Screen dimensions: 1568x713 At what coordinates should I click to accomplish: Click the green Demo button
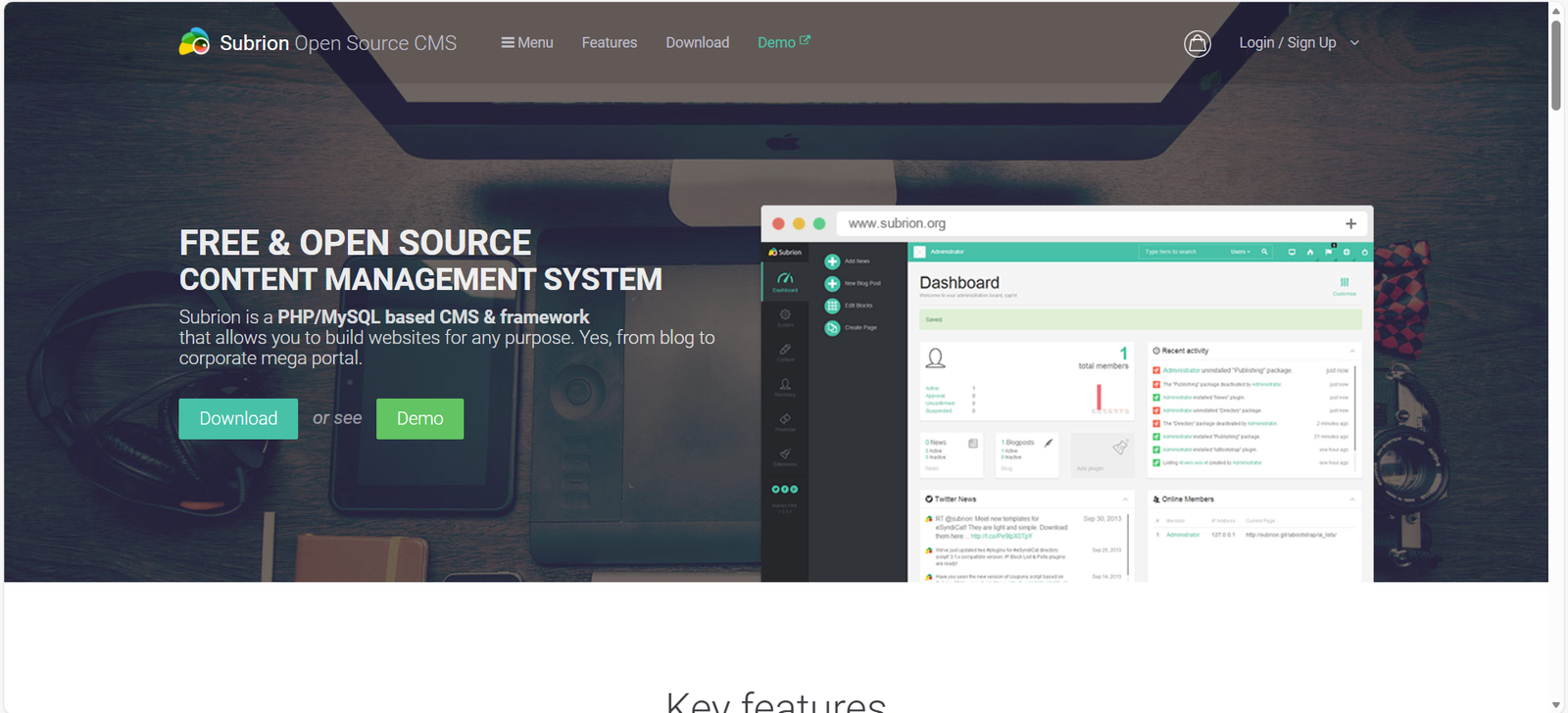coord(420,419)
